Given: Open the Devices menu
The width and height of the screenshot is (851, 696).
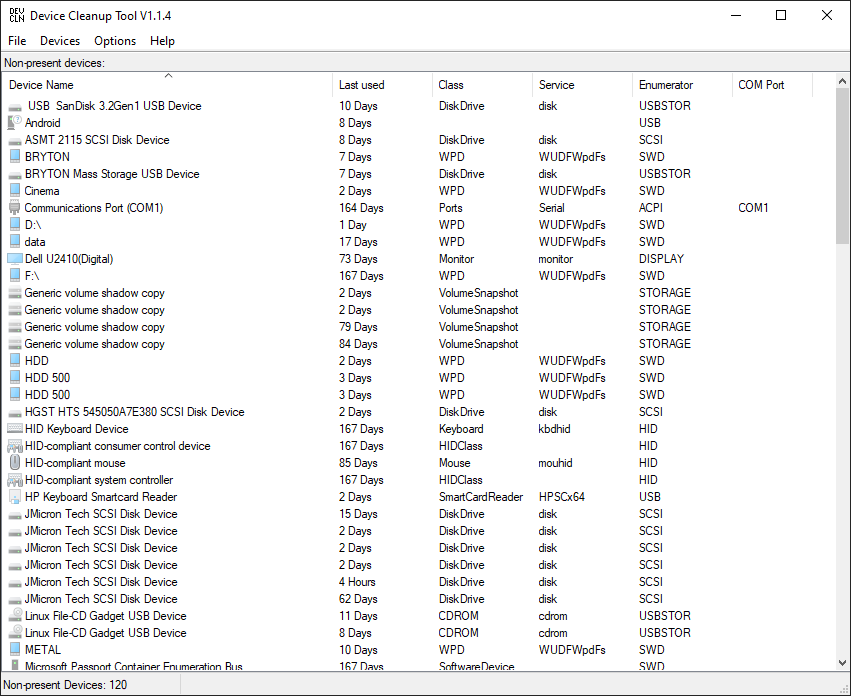Looking at the screenshot, I should coord(60,41).
